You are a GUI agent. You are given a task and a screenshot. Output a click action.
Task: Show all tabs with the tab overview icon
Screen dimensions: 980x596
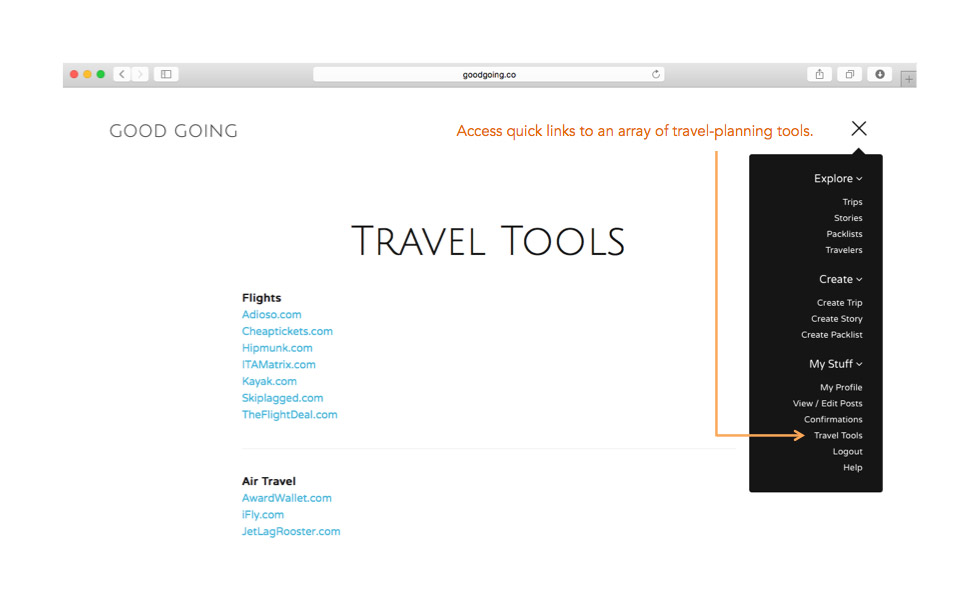coord(849,74)
